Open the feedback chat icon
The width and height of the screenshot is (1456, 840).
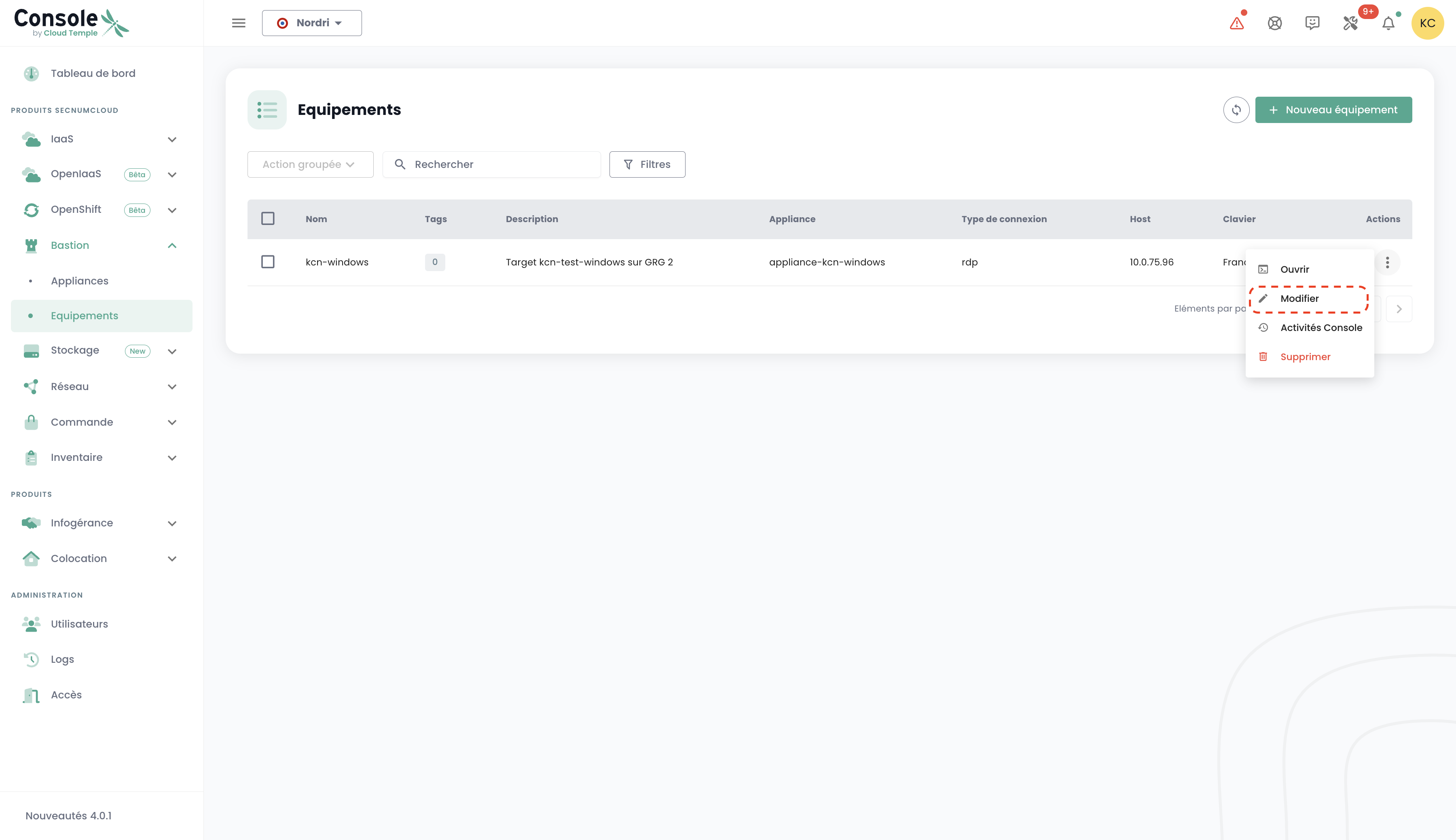1312,23
